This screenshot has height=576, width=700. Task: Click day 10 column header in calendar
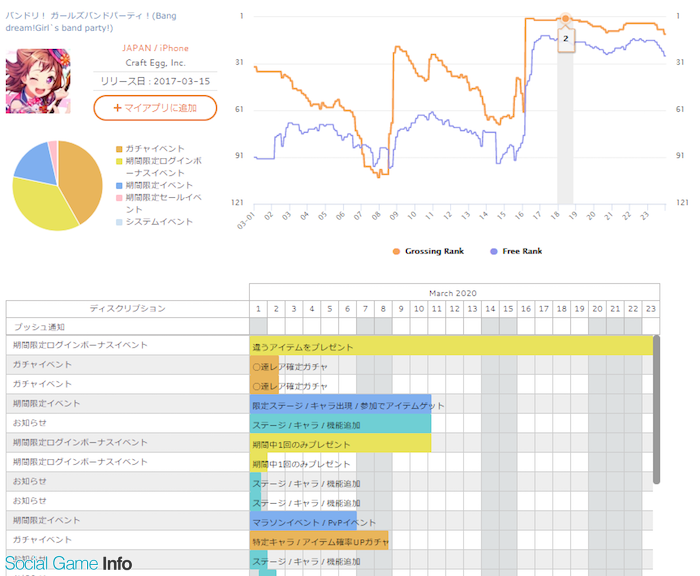click(419, 309)
